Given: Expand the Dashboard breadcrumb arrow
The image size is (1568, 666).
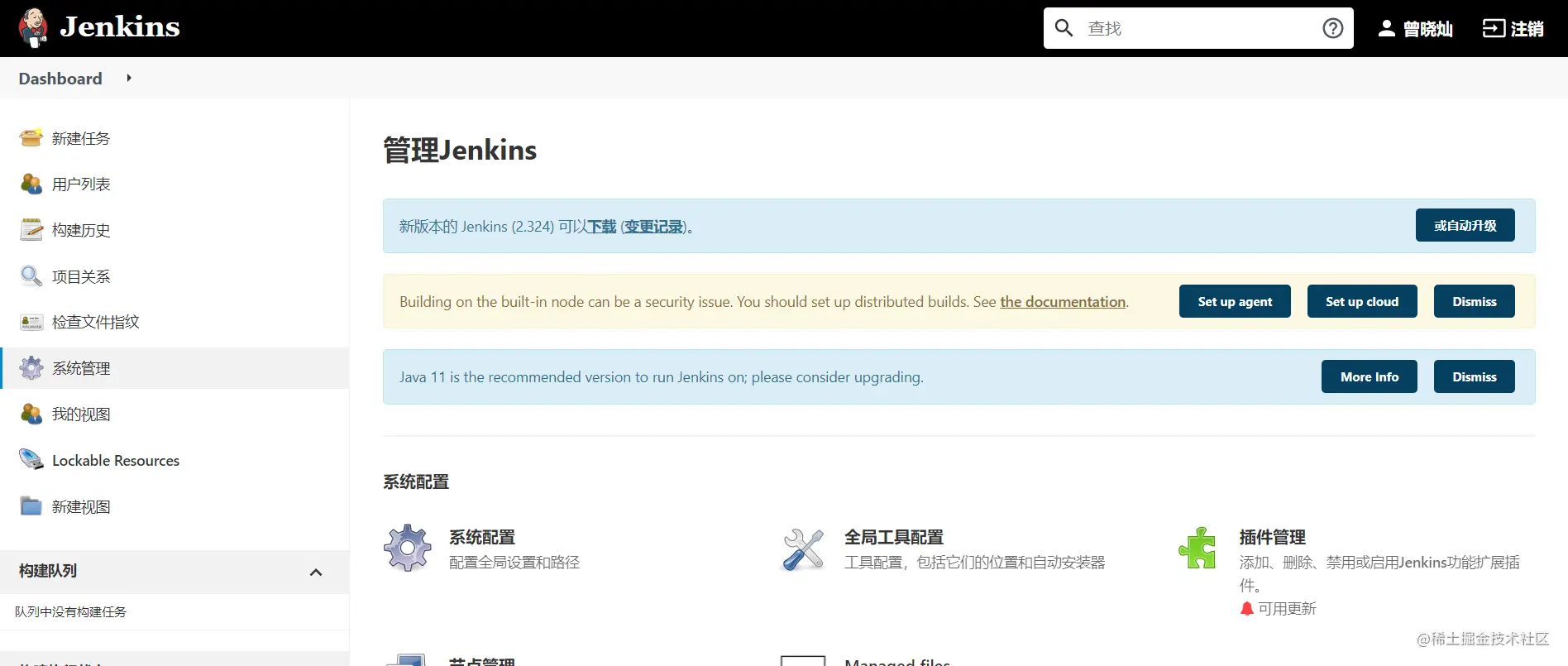Looking at the screenshot, I should coord(129,78).
